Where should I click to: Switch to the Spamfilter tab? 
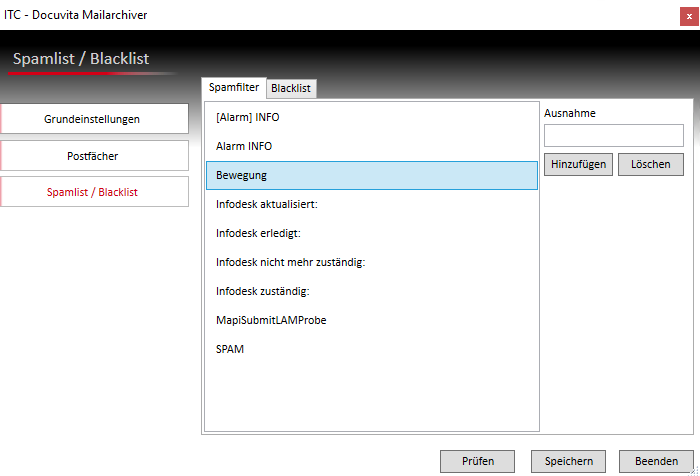[x=234, y=88]
